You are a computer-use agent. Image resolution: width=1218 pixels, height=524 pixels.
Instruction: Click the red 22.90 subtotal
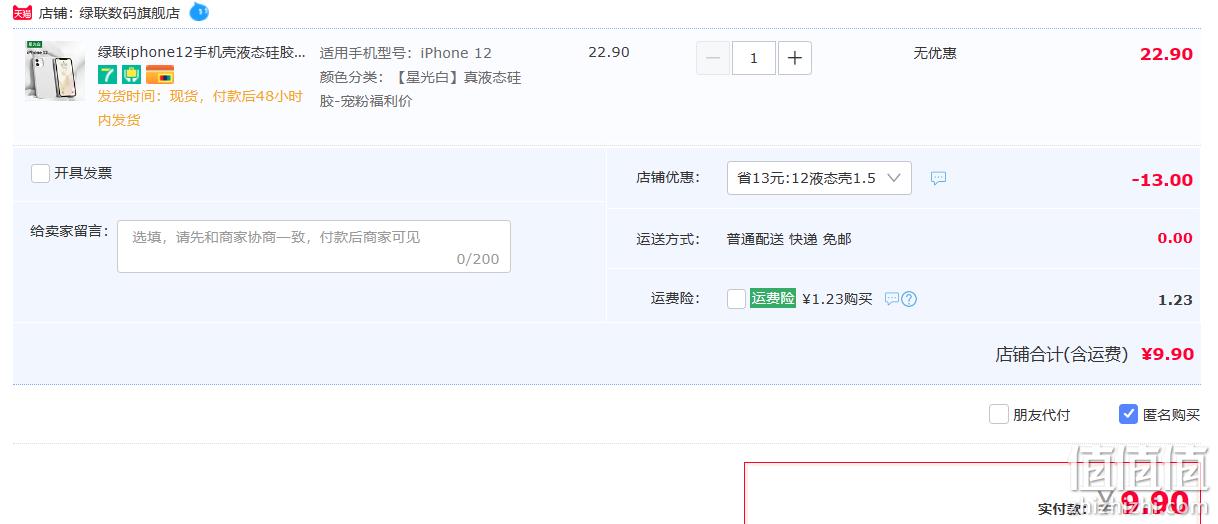pos(1166,54)
